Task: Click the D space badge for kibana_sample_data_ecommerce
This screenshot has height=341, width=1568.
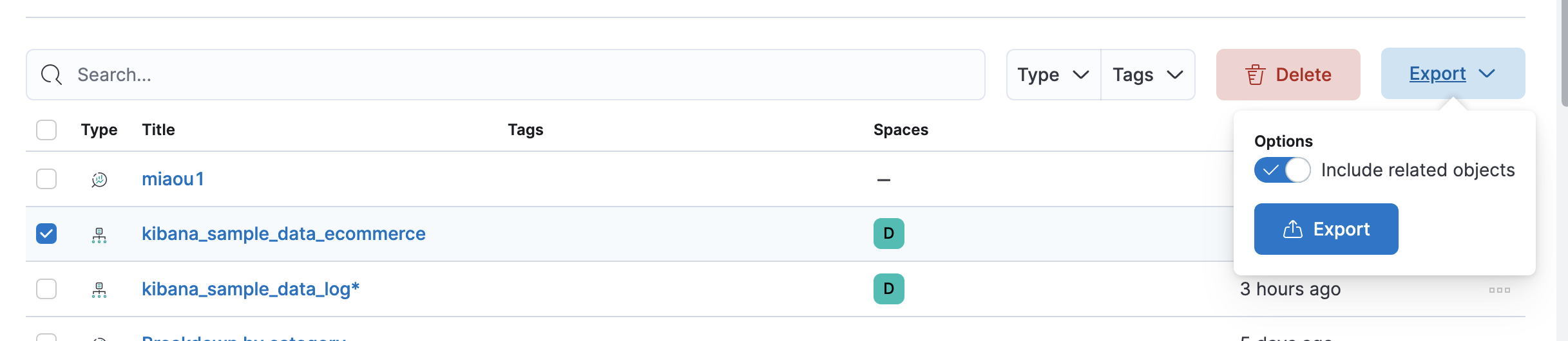Action: [x=888, y=234]
